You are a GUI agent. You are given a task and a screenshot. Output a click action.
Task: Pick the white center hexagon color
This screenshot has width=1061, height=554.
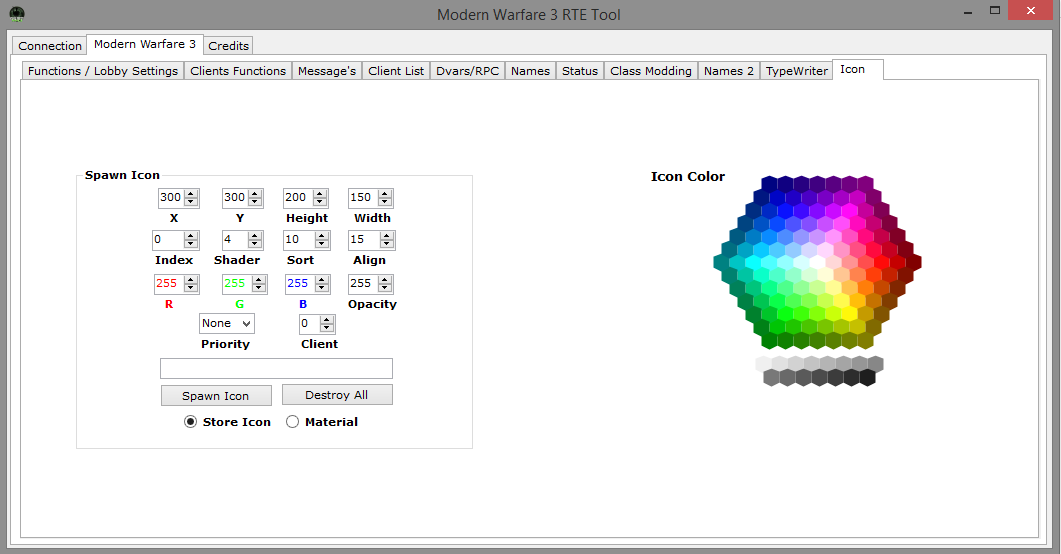pos(817,262)
